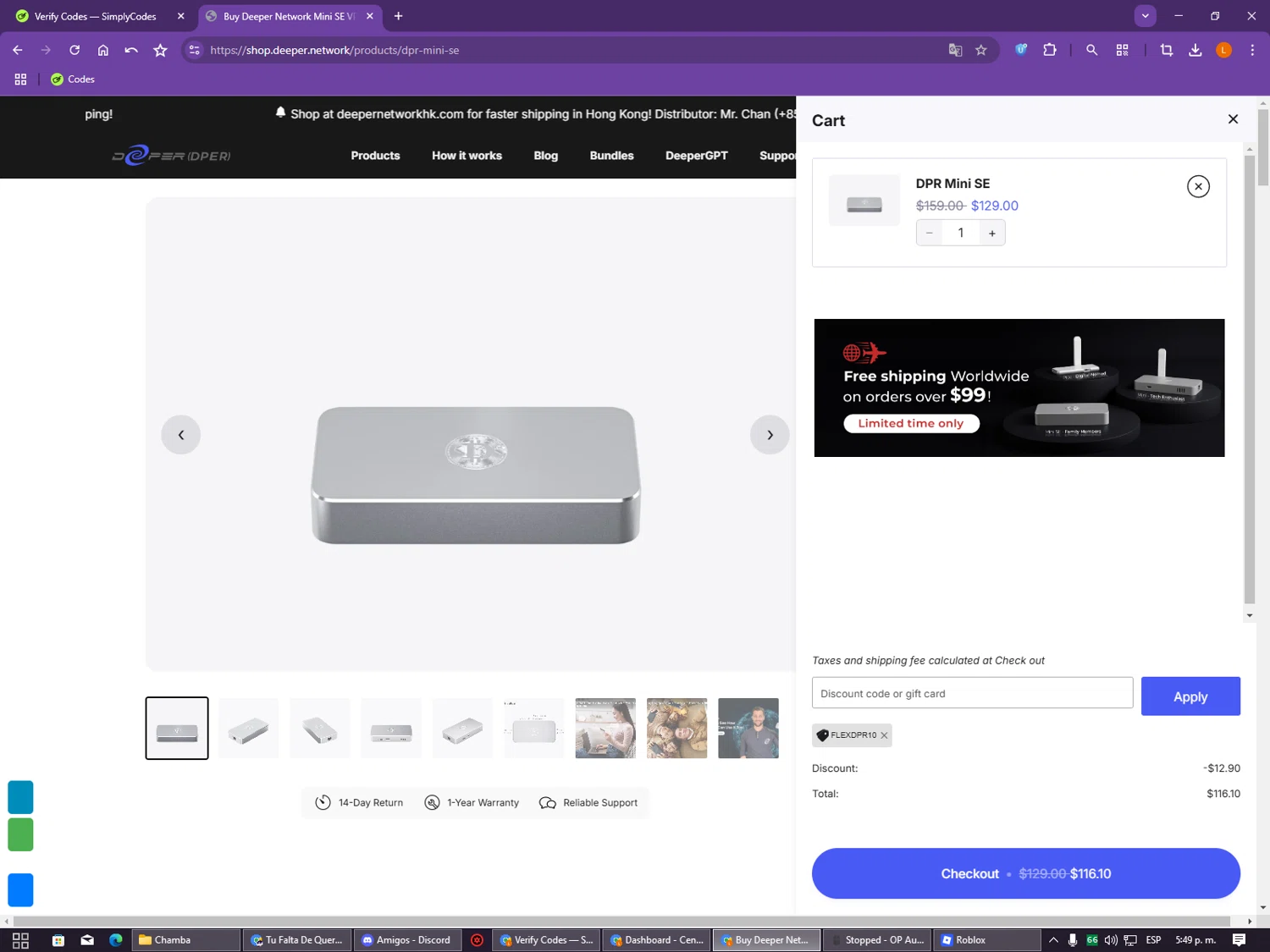Open the Products menu
1270x952 pixels.
(x=375, y=156)
